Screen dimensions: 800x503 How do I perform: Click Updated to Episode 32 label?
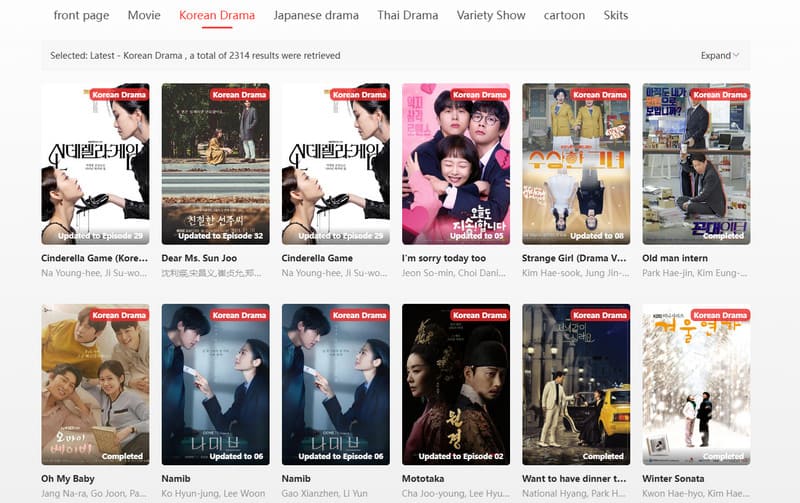pyautogui.click(x=220, y=236)
